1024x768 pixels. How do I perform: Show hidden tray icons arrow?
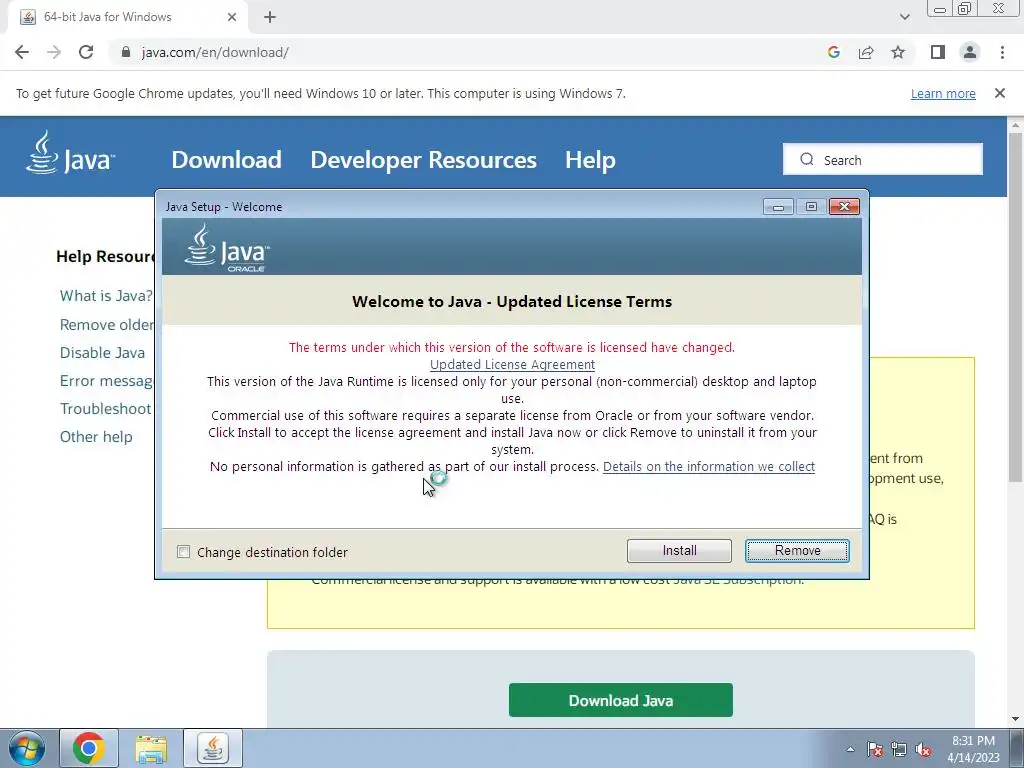pyautogui.click(x=850, y=749)
